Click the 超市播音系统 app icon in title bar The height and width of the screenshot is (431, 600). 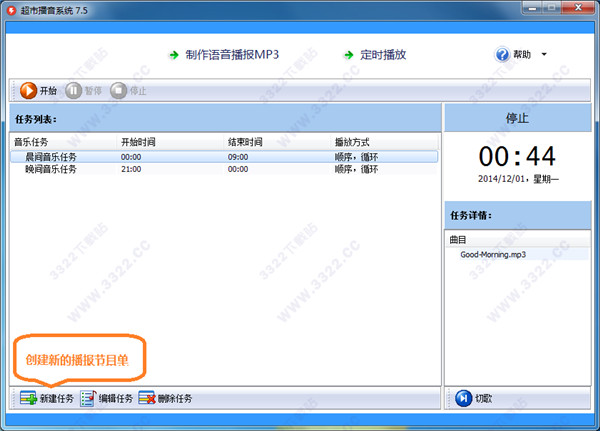click(11, 10)
